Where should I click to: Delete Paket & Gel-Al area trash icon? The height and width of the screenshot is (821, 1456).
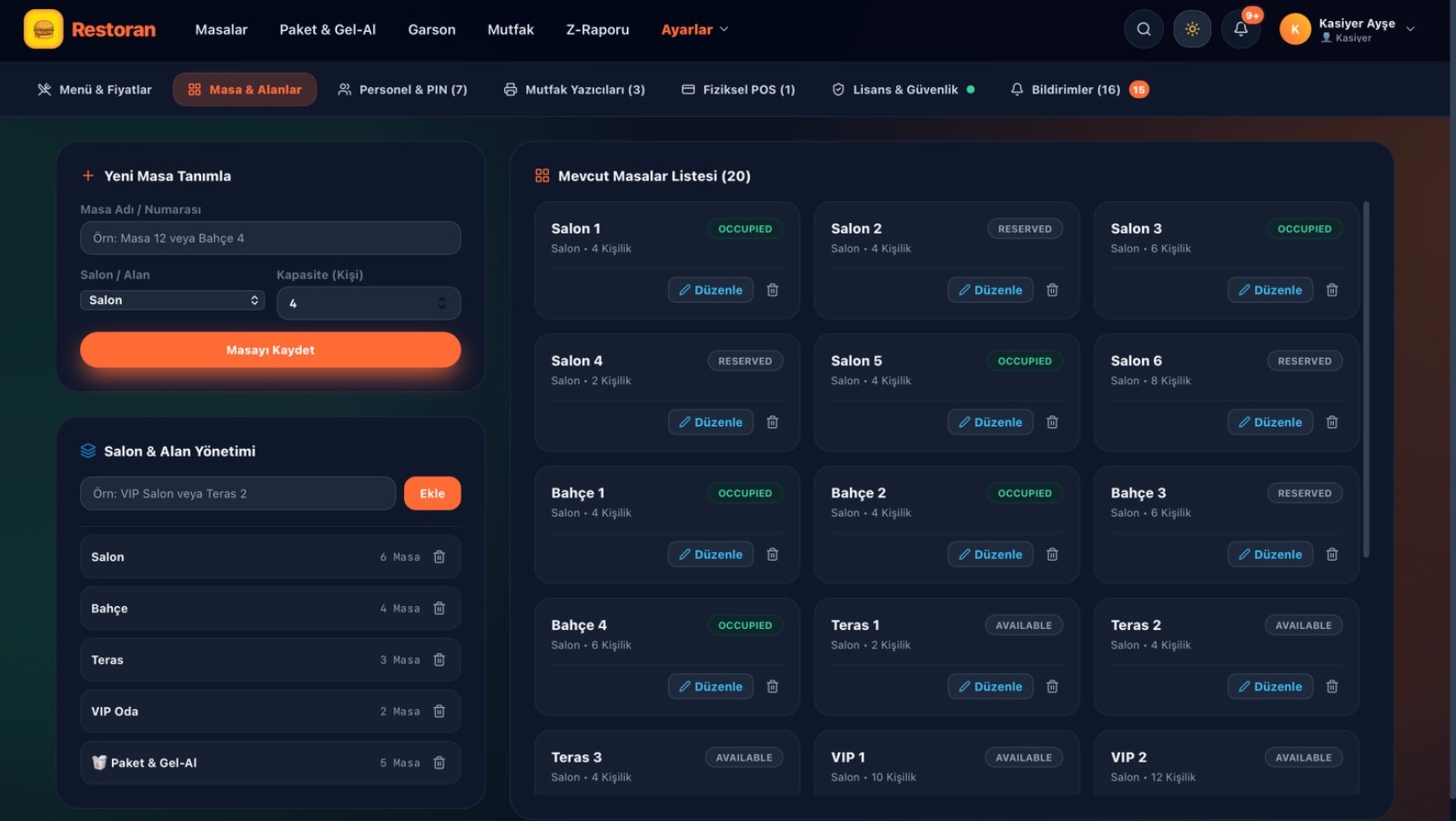pyautogui.click(x=440, y=763)
